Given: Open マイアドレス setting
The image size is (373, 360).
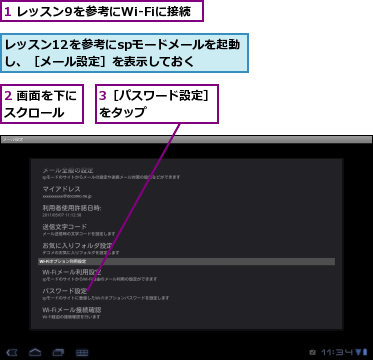Looking at the screenshot, I should pos(188,192).
